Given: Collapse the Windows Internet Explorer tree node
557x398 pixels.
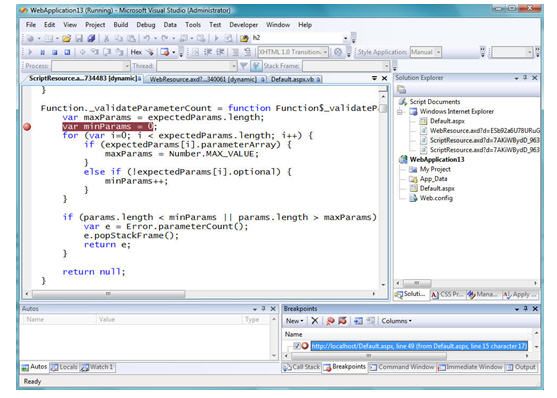Looking at the screenshot, I should [x=401, y=112].
